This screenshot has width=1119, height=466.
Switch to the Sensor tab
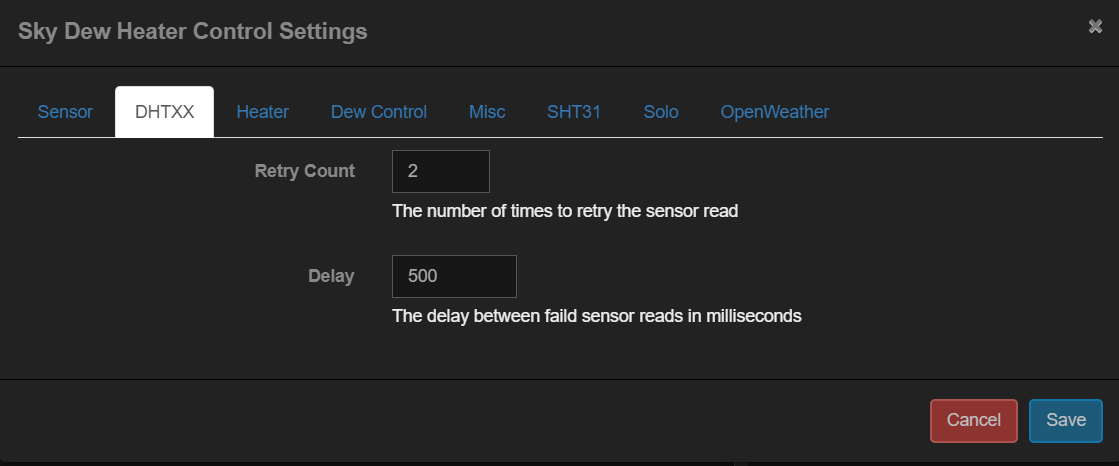click(65, 112)
